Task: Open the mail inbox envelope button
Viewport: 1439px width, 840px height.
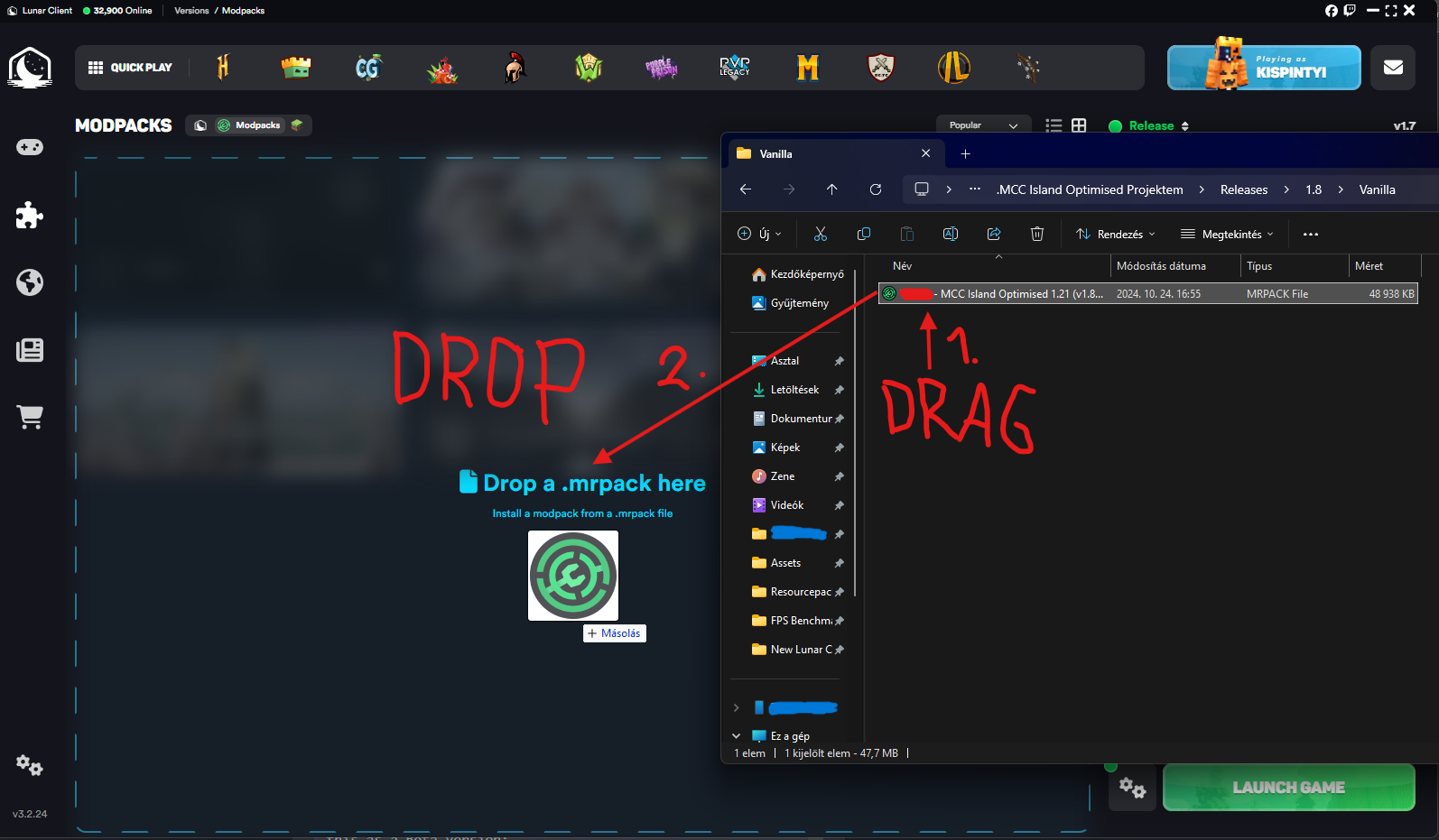Action: [1393, 68]
